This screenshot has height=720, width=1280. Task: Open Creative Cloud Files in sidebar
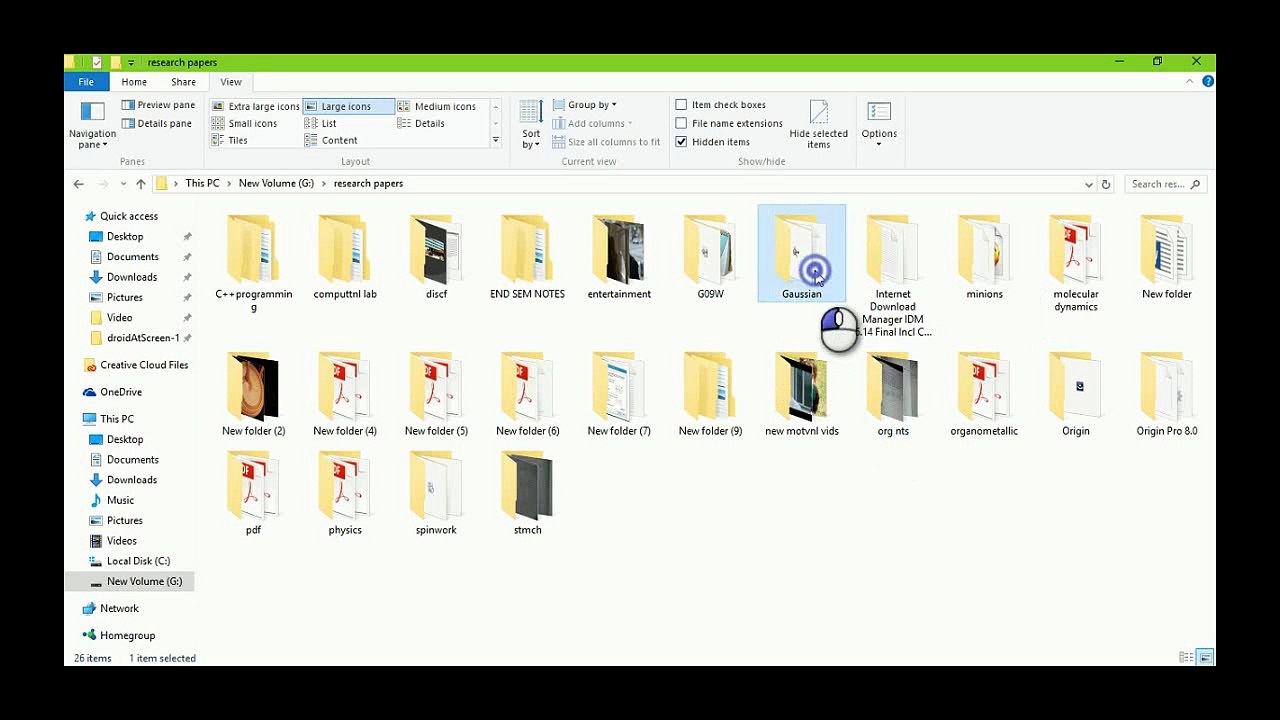tap(136, 365)
